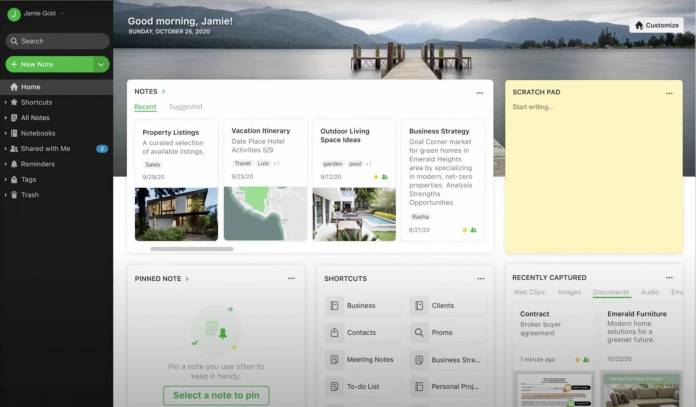Expand the Notebooks tree arrow
Image resolution: width=696 pixels, height=407 pixels.
(x=5, y=133)
